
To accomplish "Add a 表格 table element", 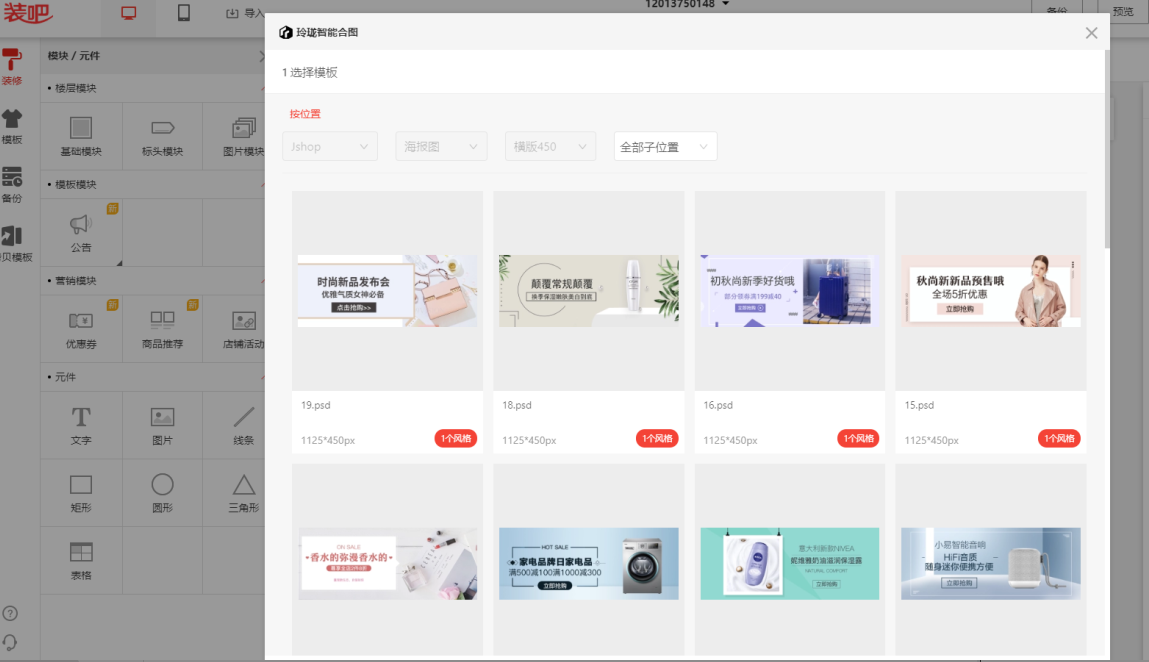I will pyautogui.click(x=81, y=561).
